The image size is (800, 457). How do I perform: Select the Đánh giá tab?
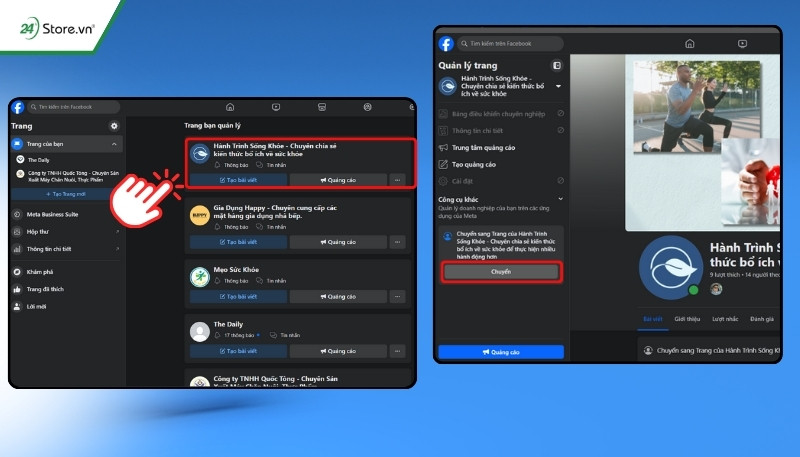pyautogui.click(x=762, y=319)
